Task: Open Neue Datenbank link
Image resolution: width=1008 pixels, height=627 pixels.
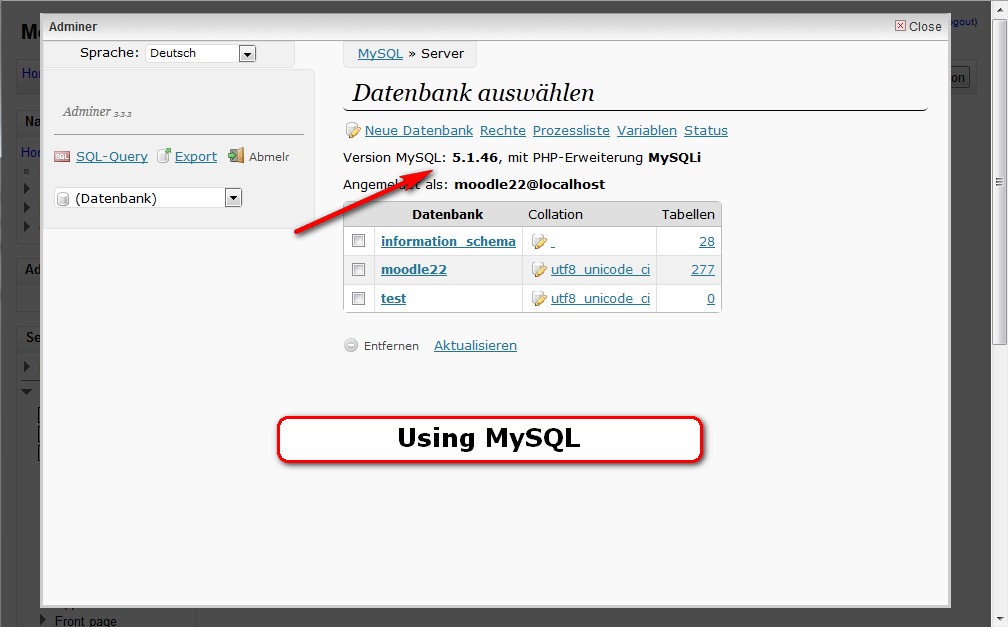Action: [x=418, y=131]
